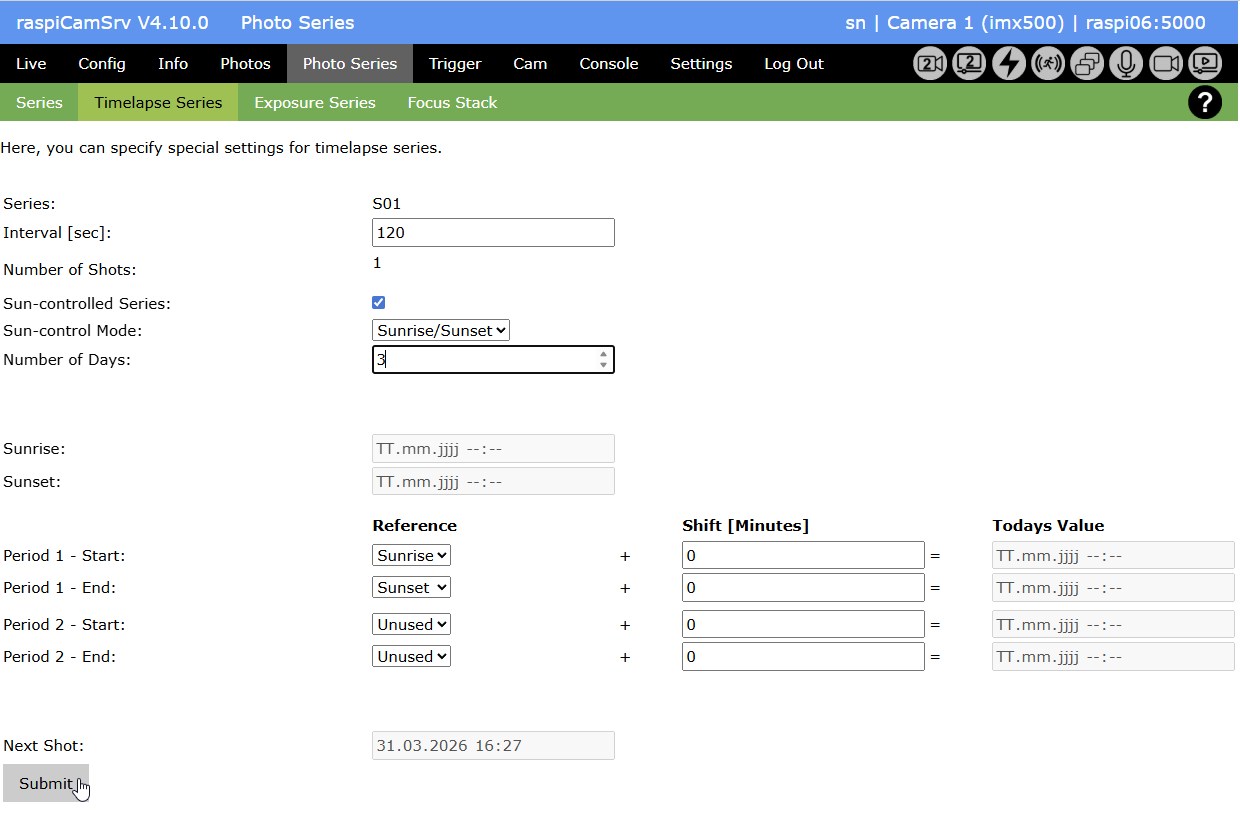Click the camera 2 video recording icon
Image resolution: width=1240 pixels, height=822 pixels.
tap(930, 64)
